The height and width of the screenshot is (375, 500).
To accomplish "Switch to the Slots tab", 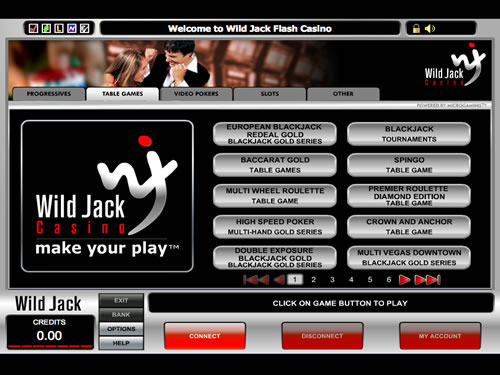I will (270, 94).
